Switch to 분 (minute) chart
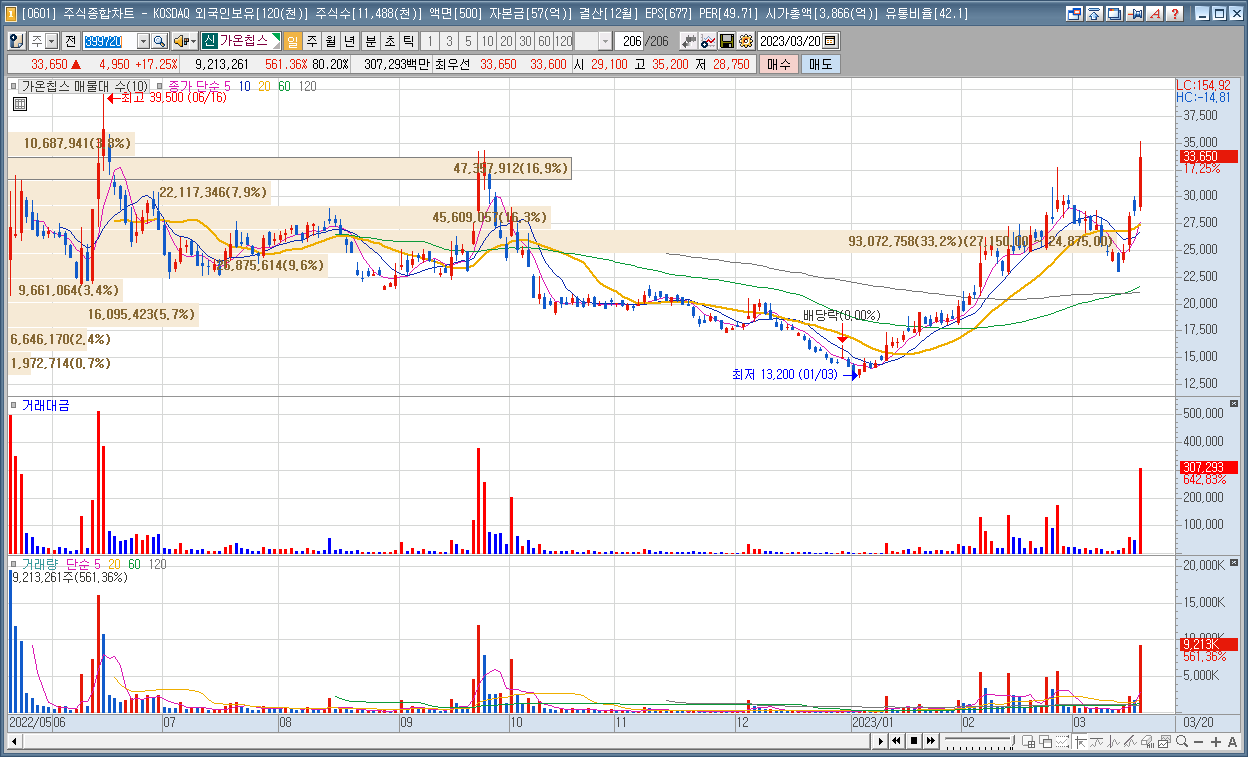This screenshot has height=757, width=1248. (370, 41)
